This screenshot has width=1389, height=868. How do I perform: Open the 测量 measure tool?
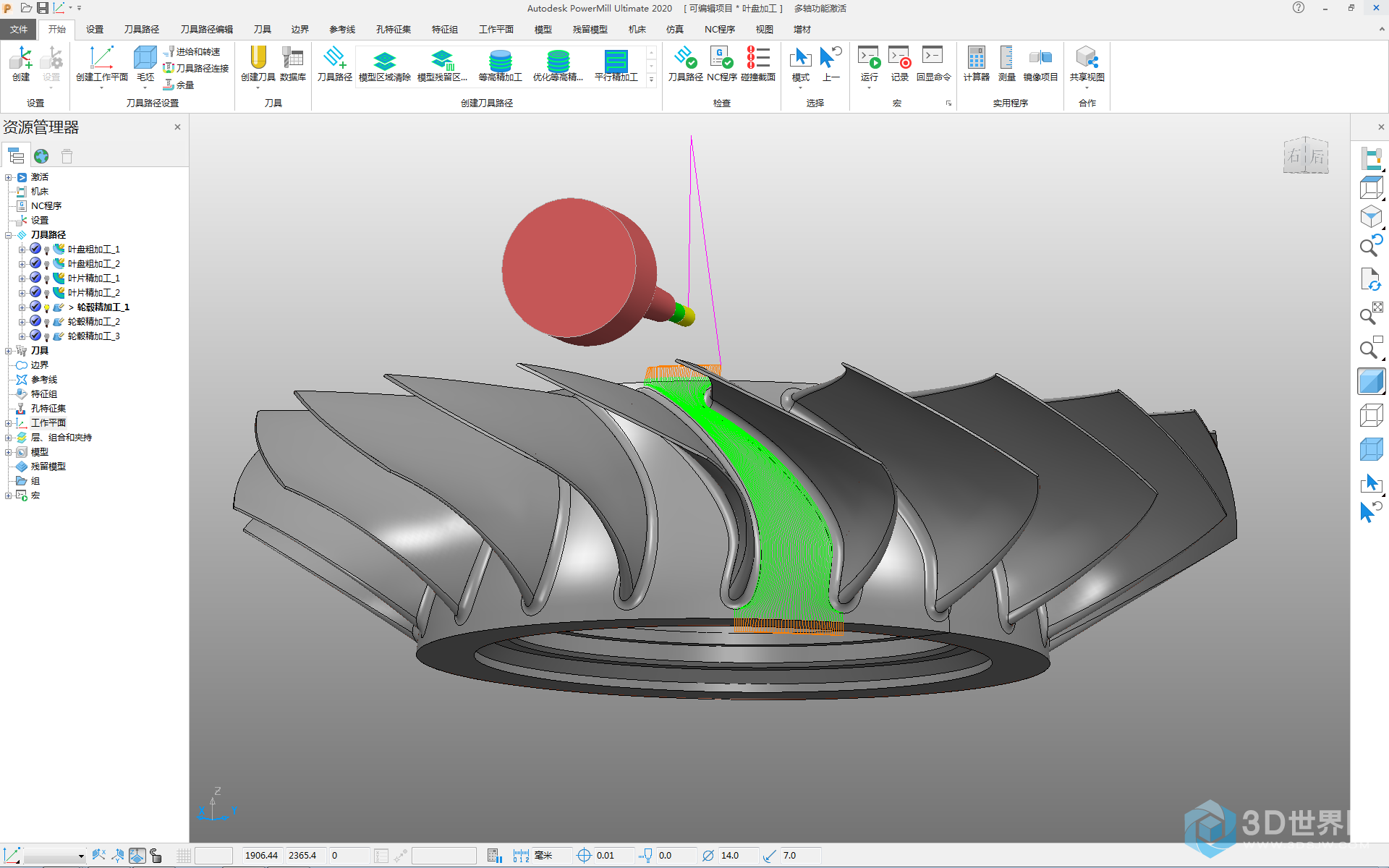[x=1006, y=64]
